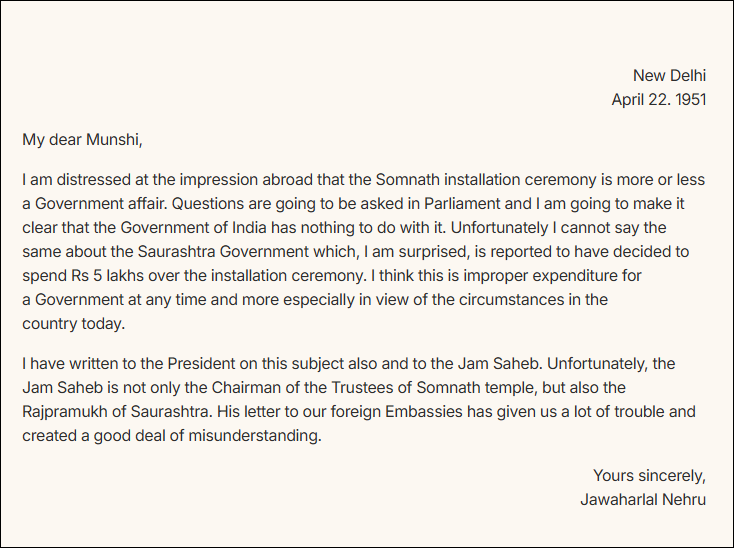
Task: Click the salutation "My dear Munshi,"
Action: [82, 140]
